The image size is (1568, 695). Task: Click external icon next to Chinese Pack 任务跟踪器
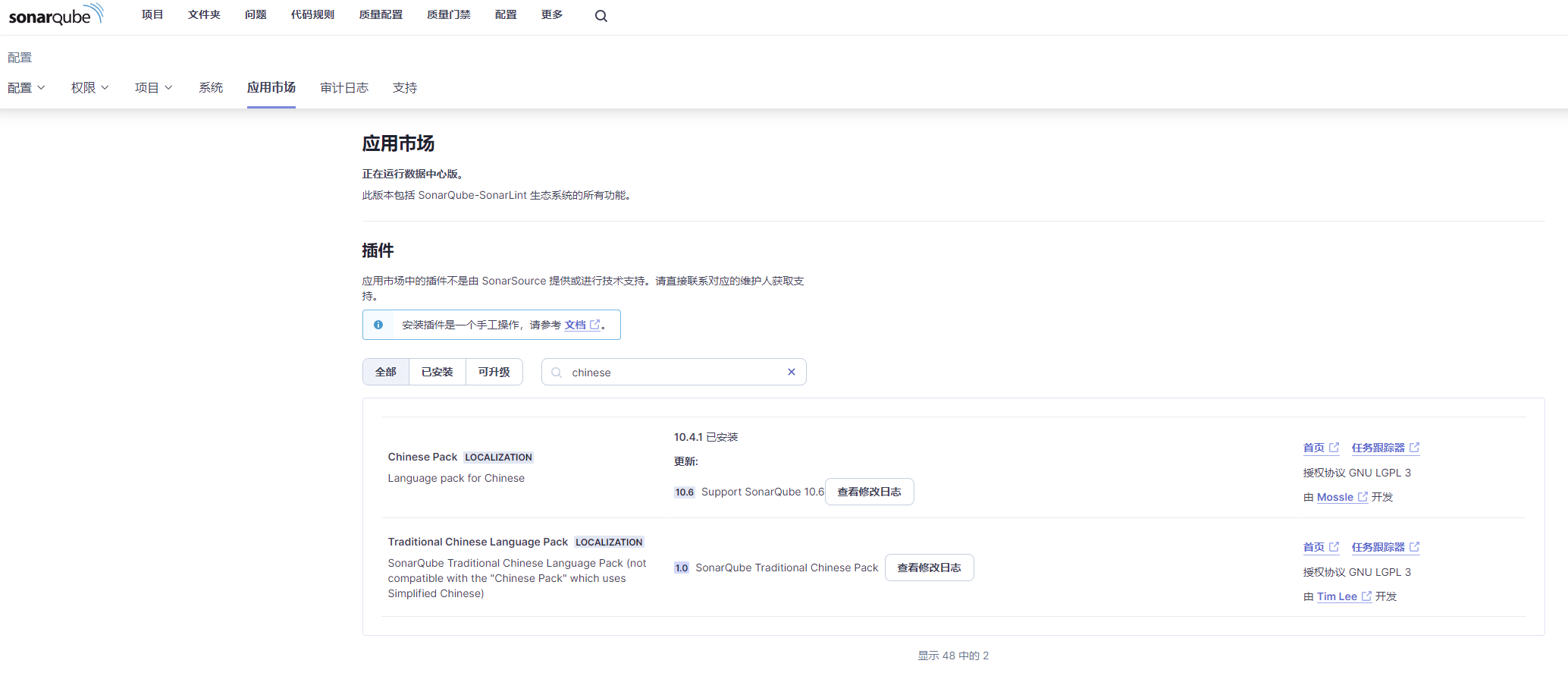[x=1414, y=448]
